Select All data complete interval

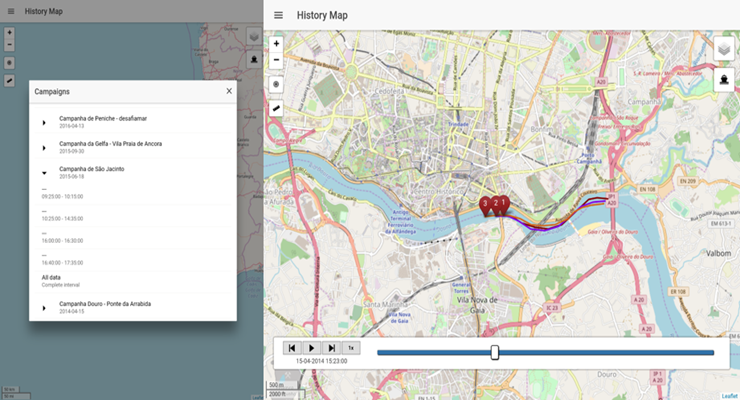tap(132, 282)
